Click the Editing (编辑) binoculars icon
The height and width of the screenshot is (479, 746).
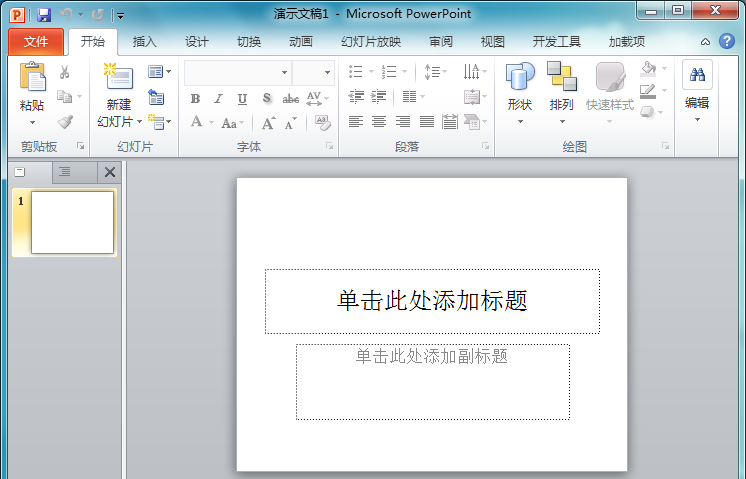click(x=697, y=76)
